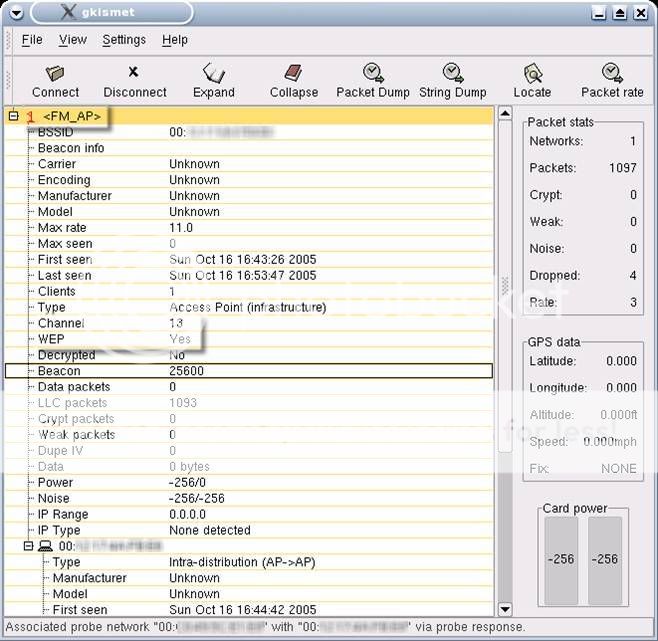This screenshot has height=641, width=658.
Task: Select the Max rate 11.0 row
Action: 249,228
